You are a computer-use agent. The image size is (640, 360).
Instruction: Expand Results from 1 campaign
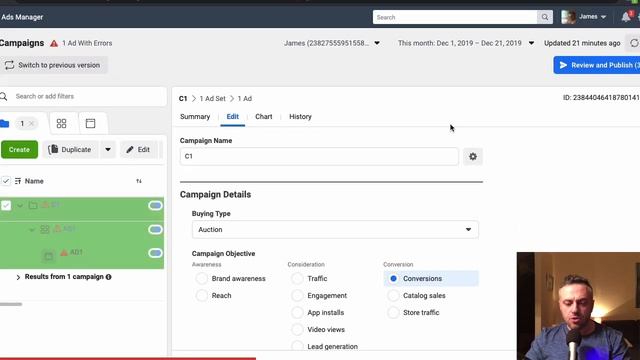coord(18,277)
